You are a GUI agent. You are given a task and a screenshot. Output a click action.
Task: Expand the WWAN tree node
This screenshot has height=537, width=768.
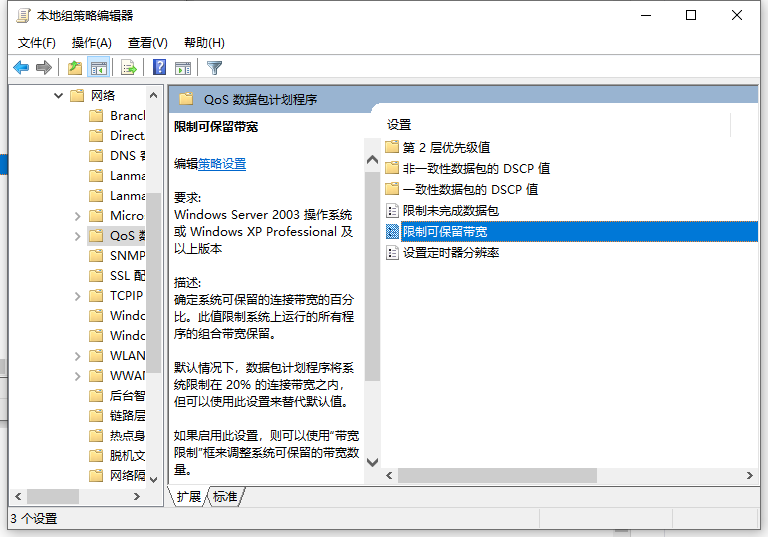coord(77,376)
